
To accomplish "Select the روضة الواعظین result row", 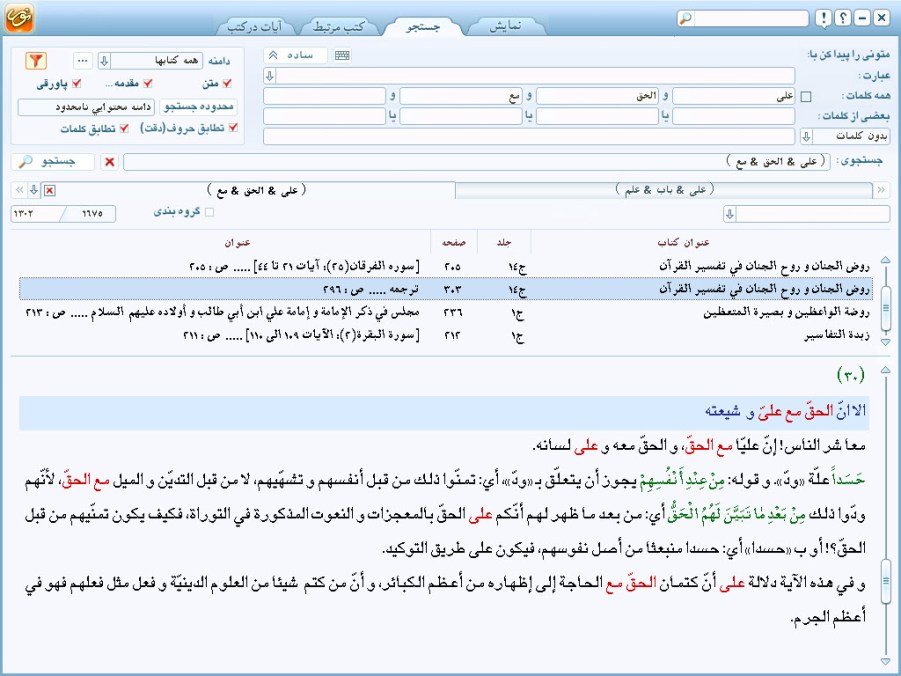I will 446,312.
